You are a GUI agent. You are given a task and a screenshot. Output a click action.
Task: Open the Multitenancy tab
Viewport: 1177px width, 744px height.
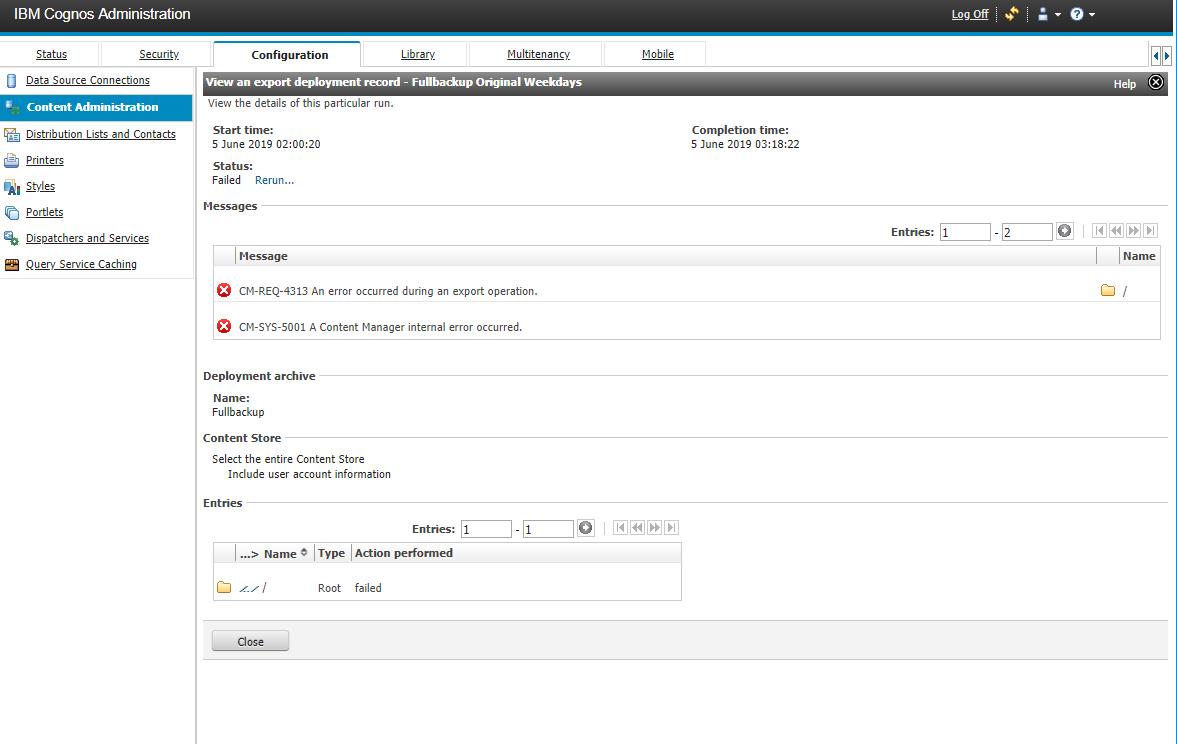pos(538,54)
